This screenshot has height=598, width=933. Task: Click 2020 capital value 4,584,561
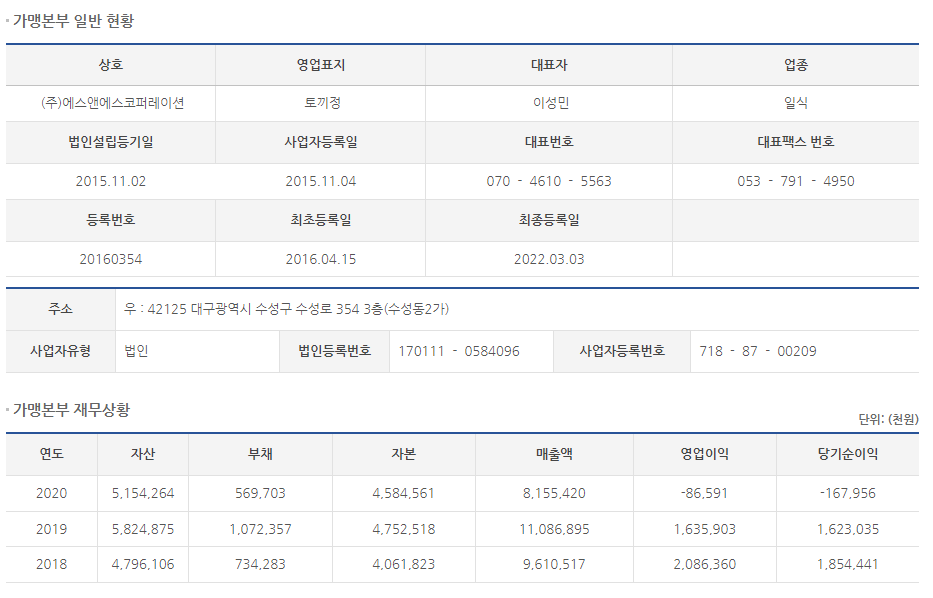(403, 493)
